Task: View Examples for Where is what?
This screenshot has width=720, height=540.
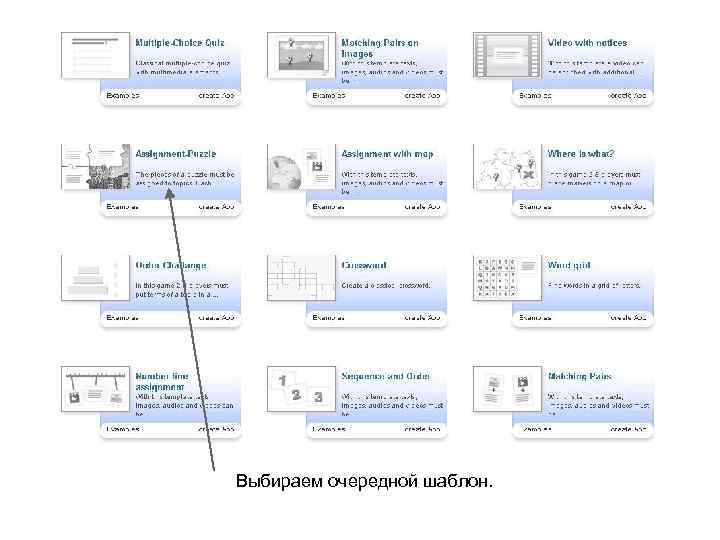Action: (x=534, y=207)
